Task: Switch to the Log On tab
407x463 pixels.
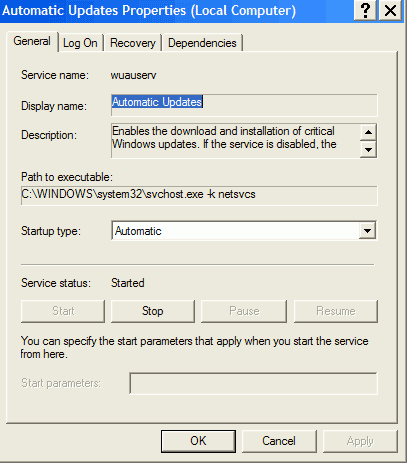Action: pos(80,43)
